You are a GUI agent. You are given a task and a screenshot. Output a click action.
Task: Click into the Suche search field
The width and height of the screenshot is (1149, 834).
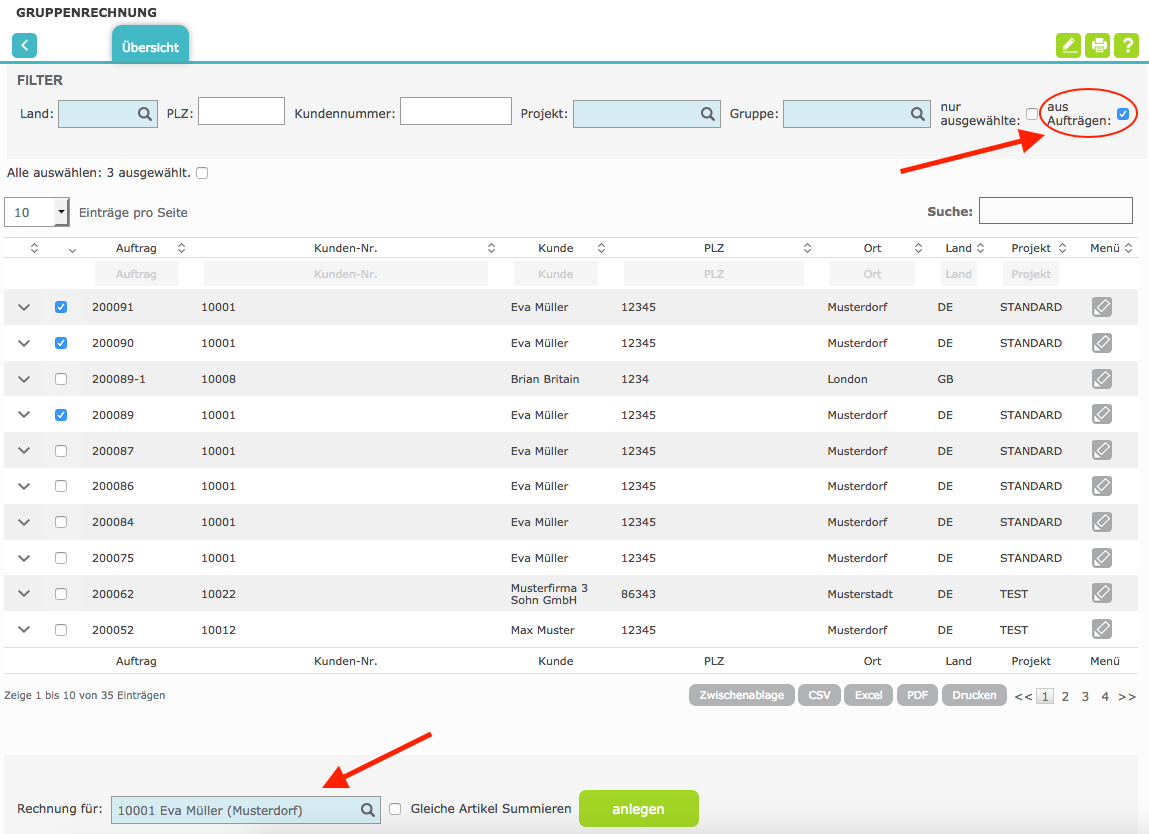click(1055, 211)
